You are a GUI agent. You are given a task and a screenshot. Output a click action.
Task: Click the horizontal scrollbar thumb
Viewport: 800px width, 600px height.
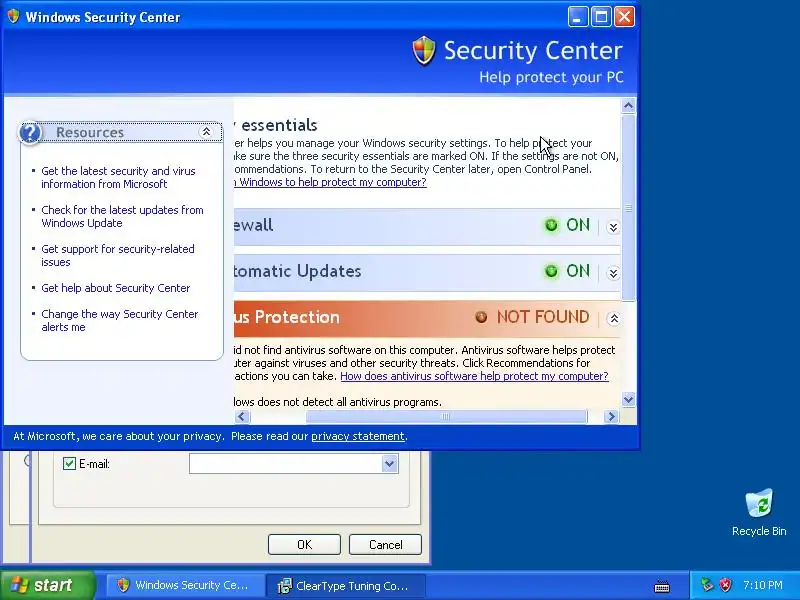[x=446, y=417]
